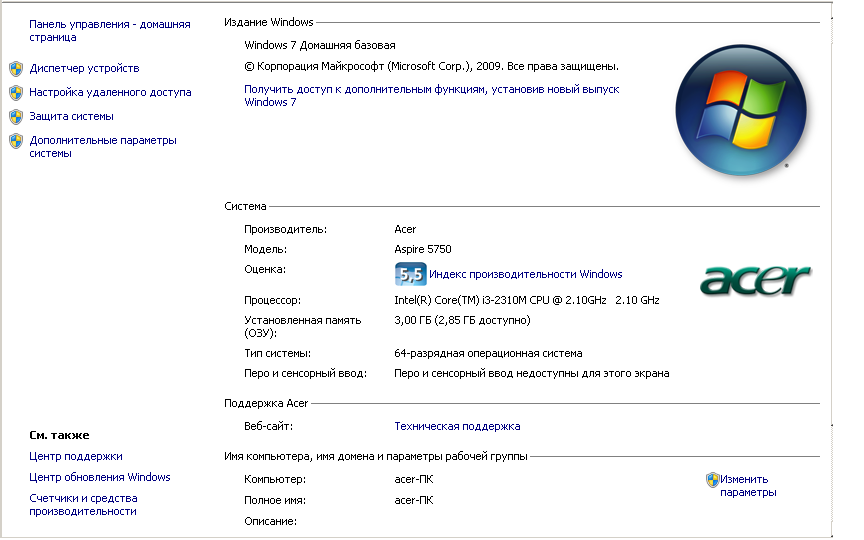The height and width of the screenshot is (540, 864).
Task: Visit the Техническая поддержка website link
Action: point(457,426)
